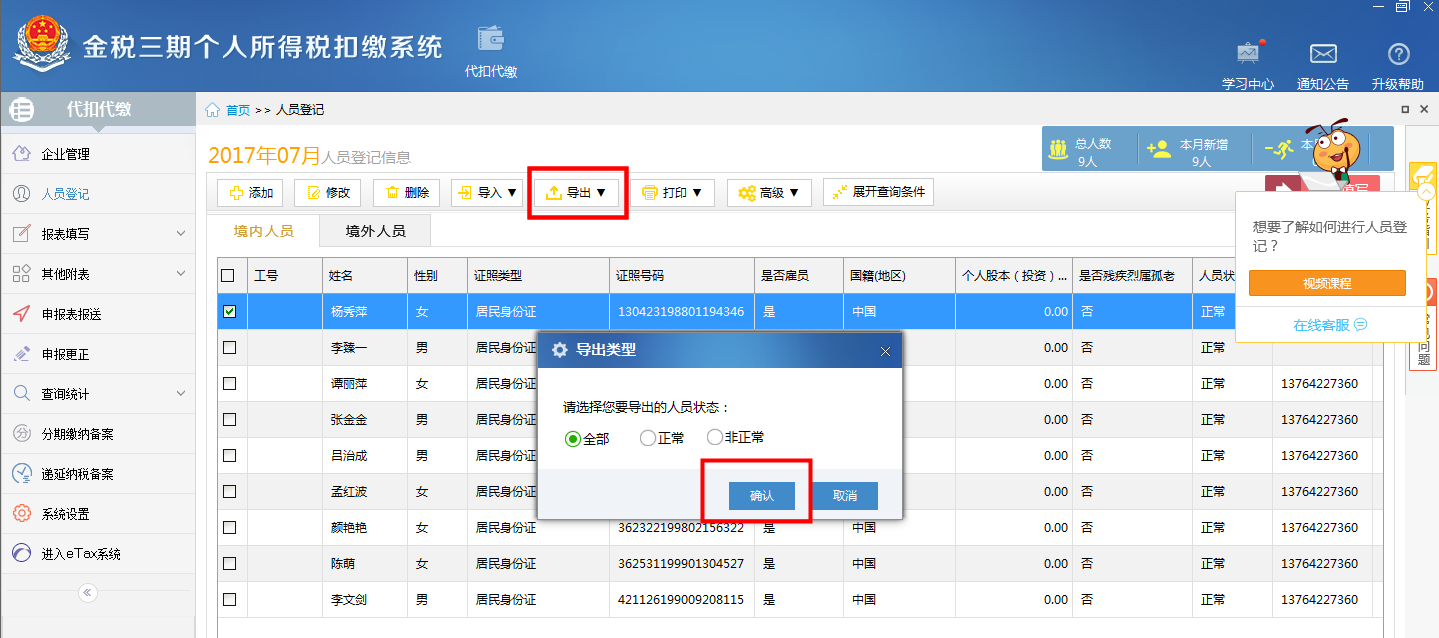Screen dimensions: 1439x638
Task: Open the 高级 advanced dropdown
Action: (x=769, y=193)
